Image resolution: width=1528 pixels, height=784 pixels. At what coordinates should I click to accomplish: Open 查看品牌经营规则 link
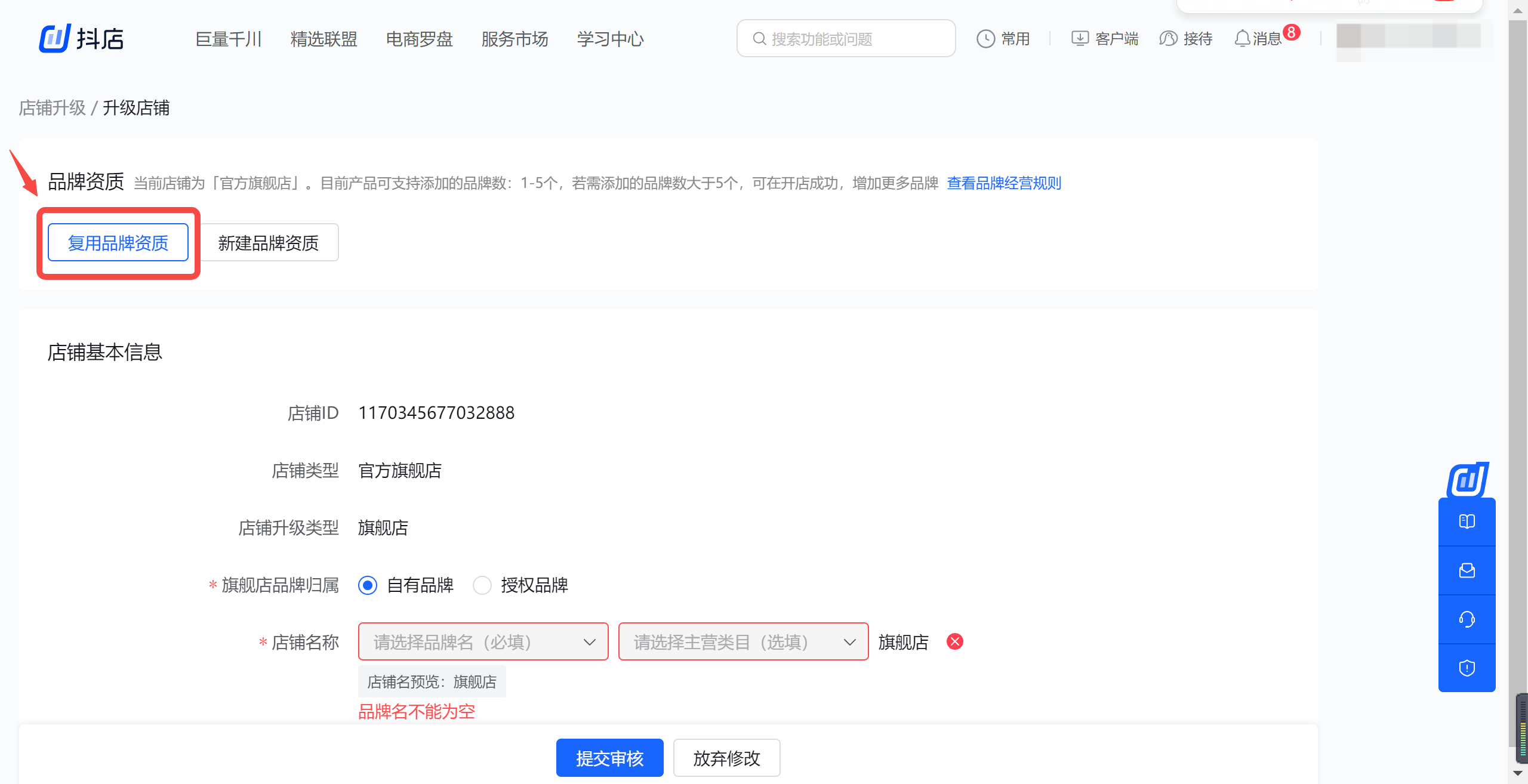[x=1004, y=183]
